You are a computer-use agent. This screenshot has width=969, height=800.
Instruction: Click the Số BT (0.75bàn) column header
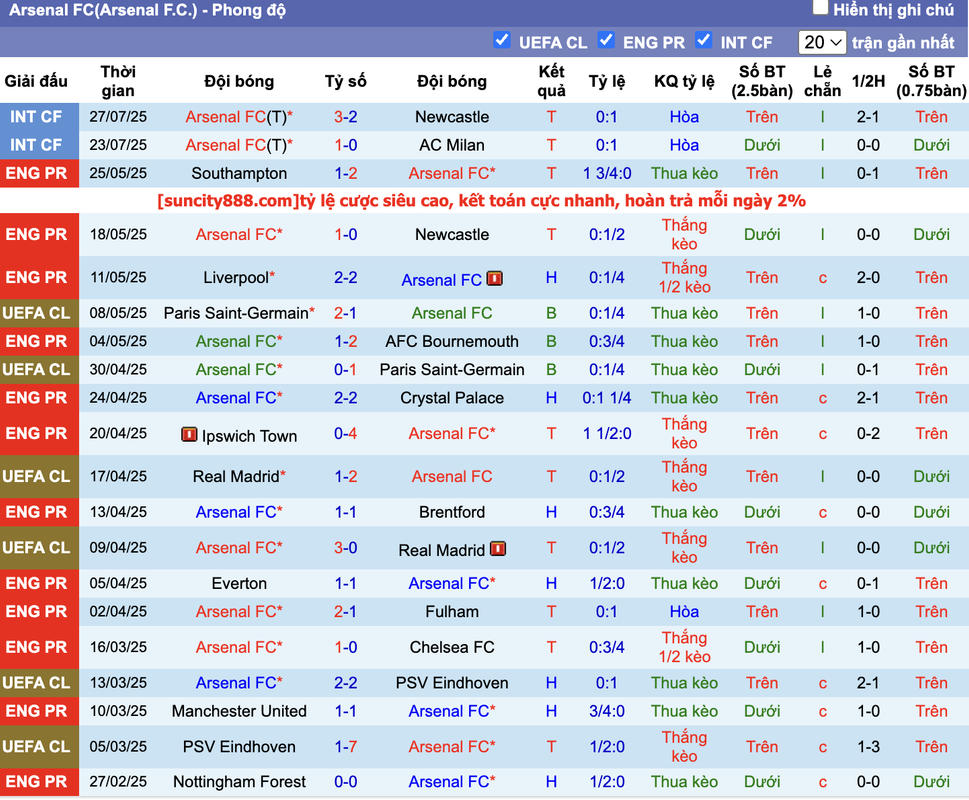931,81
